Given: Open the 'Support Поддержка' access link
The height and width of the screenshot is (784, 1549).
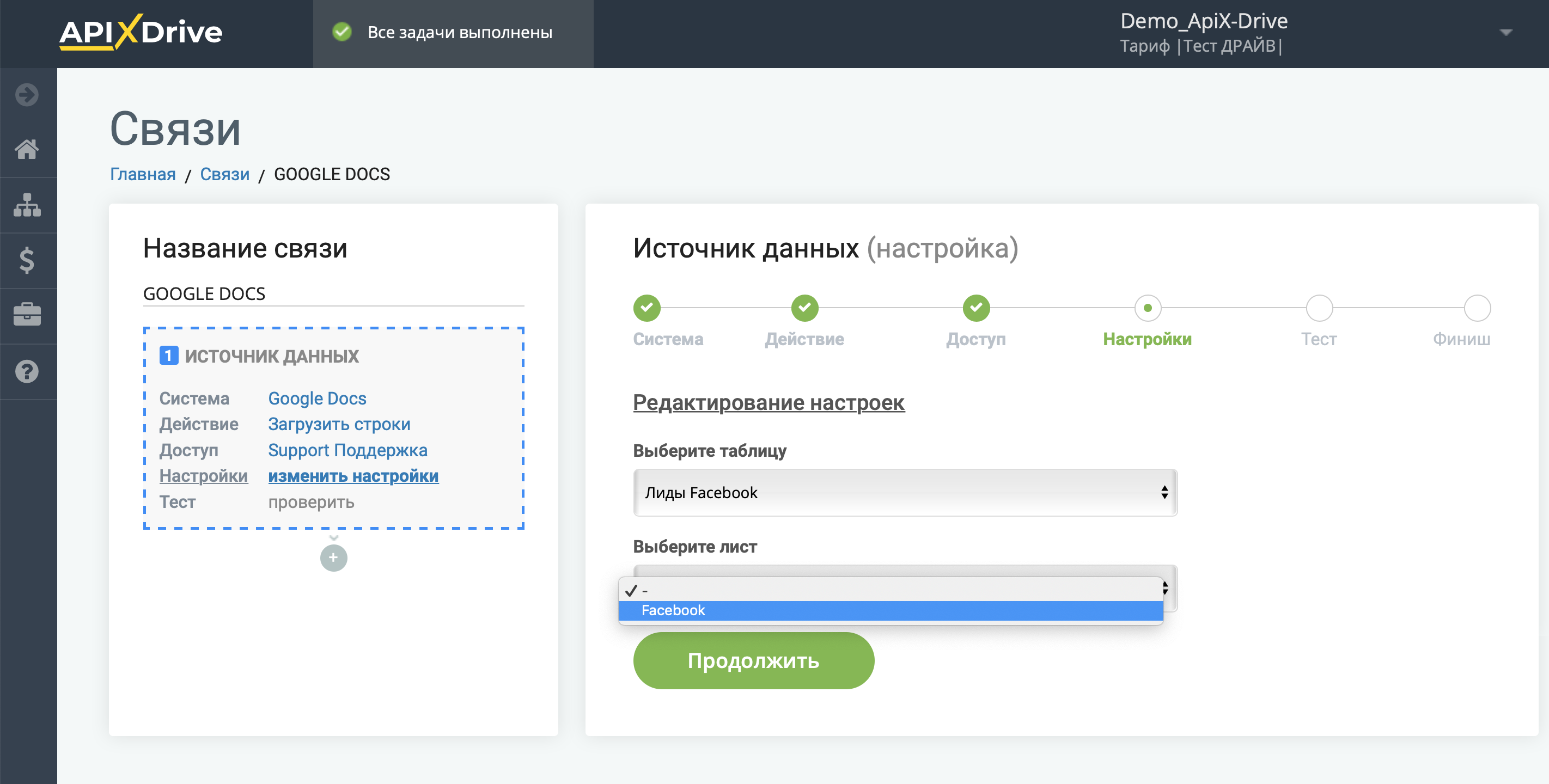Looking at the screenshot, I should 347,450.
